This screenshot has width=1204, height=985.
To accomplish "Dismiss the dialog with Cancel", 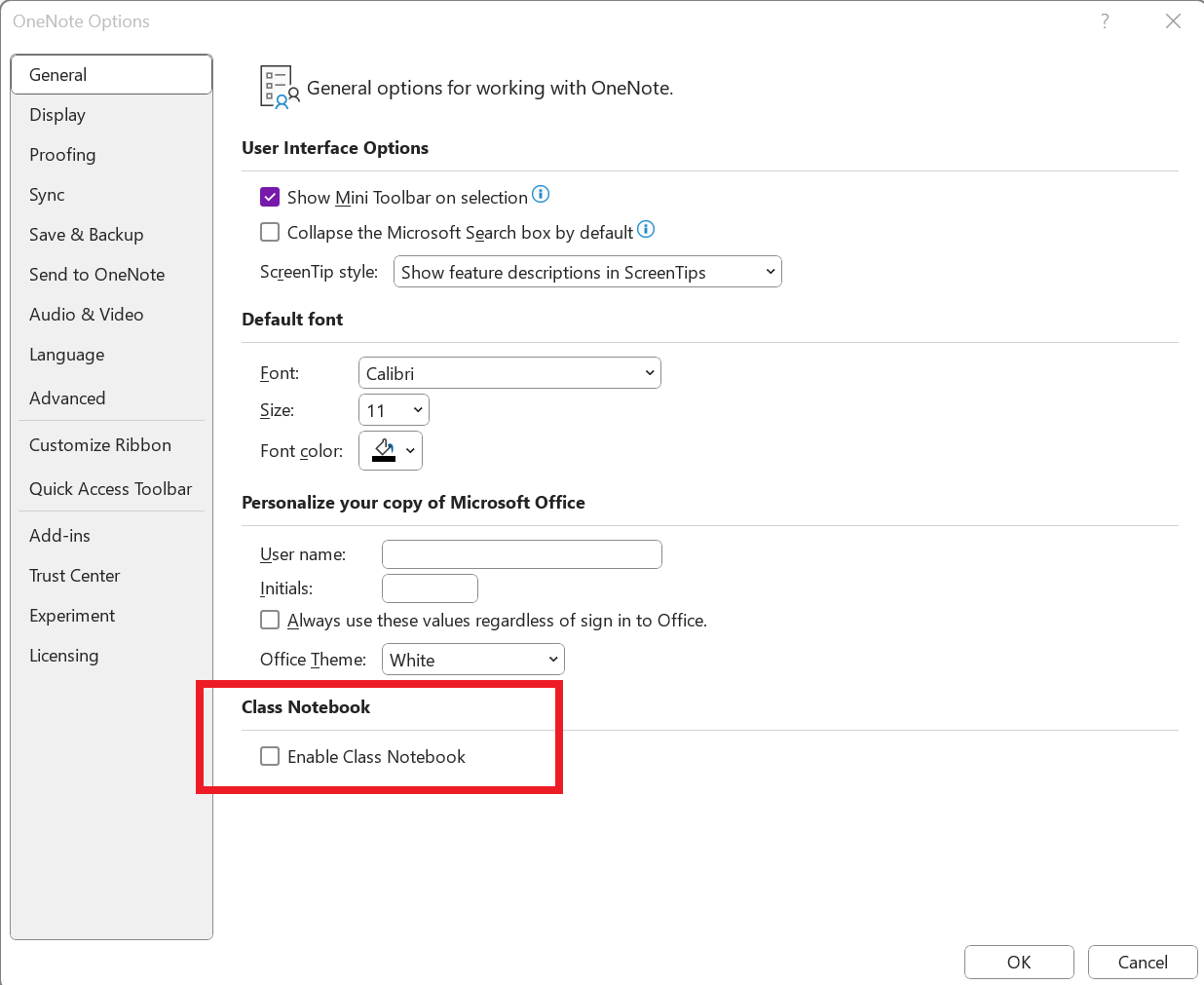I will 1143,962.
